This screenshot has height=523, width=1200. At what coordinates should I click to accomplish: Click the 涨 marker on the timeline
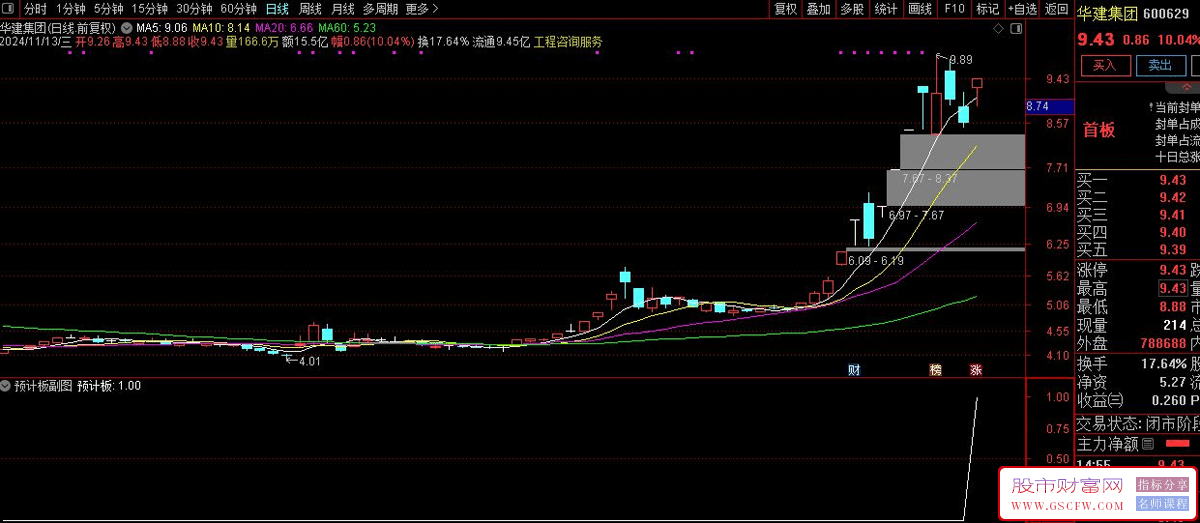[976, 370]
